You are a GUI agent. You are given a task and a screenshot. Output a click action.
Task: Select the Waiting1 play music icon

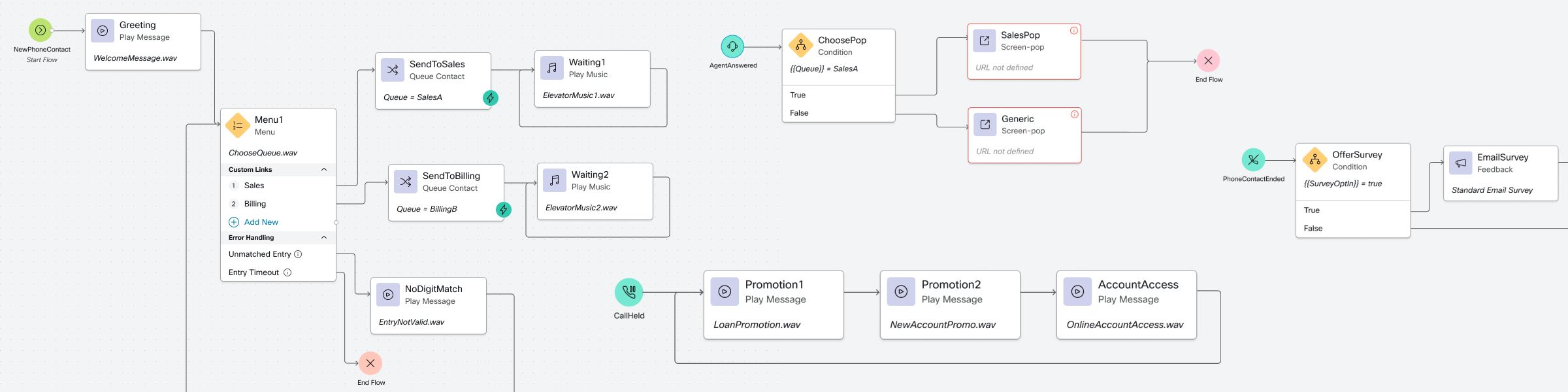(552, 68)
